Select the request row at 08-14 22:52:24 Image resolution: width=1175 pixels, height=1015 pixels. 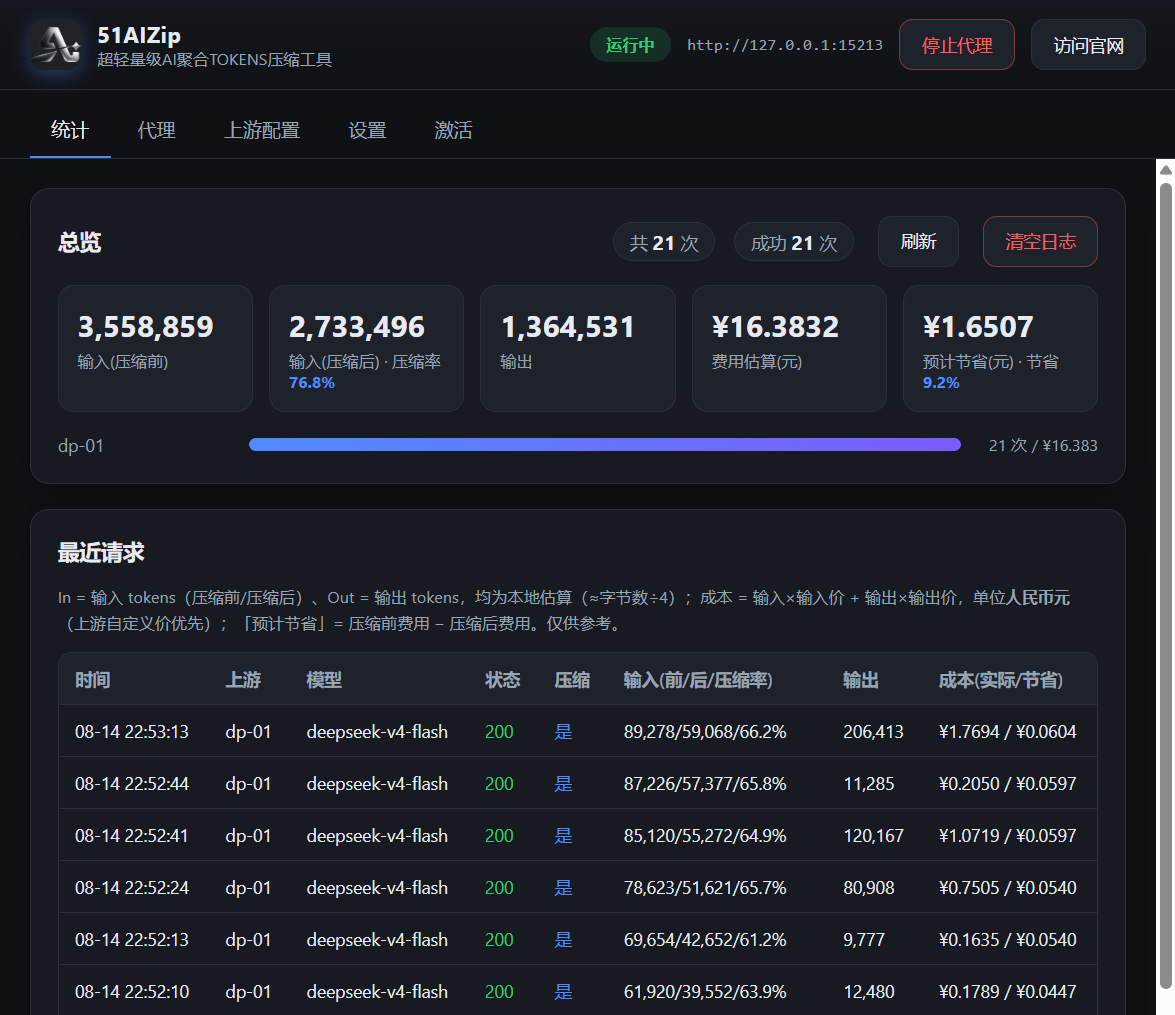coord(578,887)
